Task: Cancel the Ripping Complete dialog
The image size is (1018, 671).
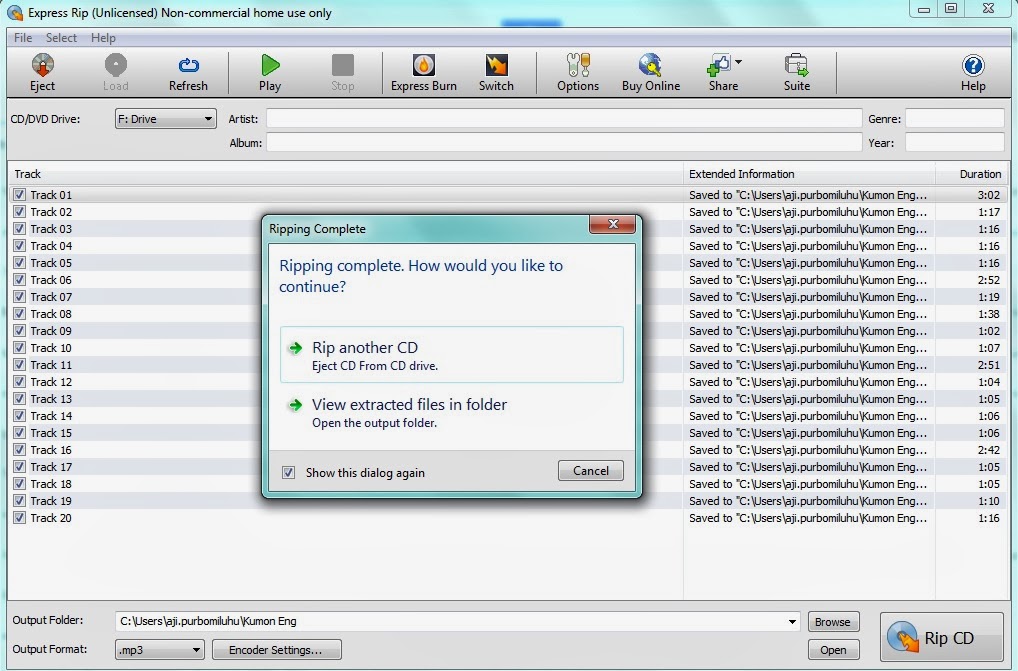Action: (591, 470)
